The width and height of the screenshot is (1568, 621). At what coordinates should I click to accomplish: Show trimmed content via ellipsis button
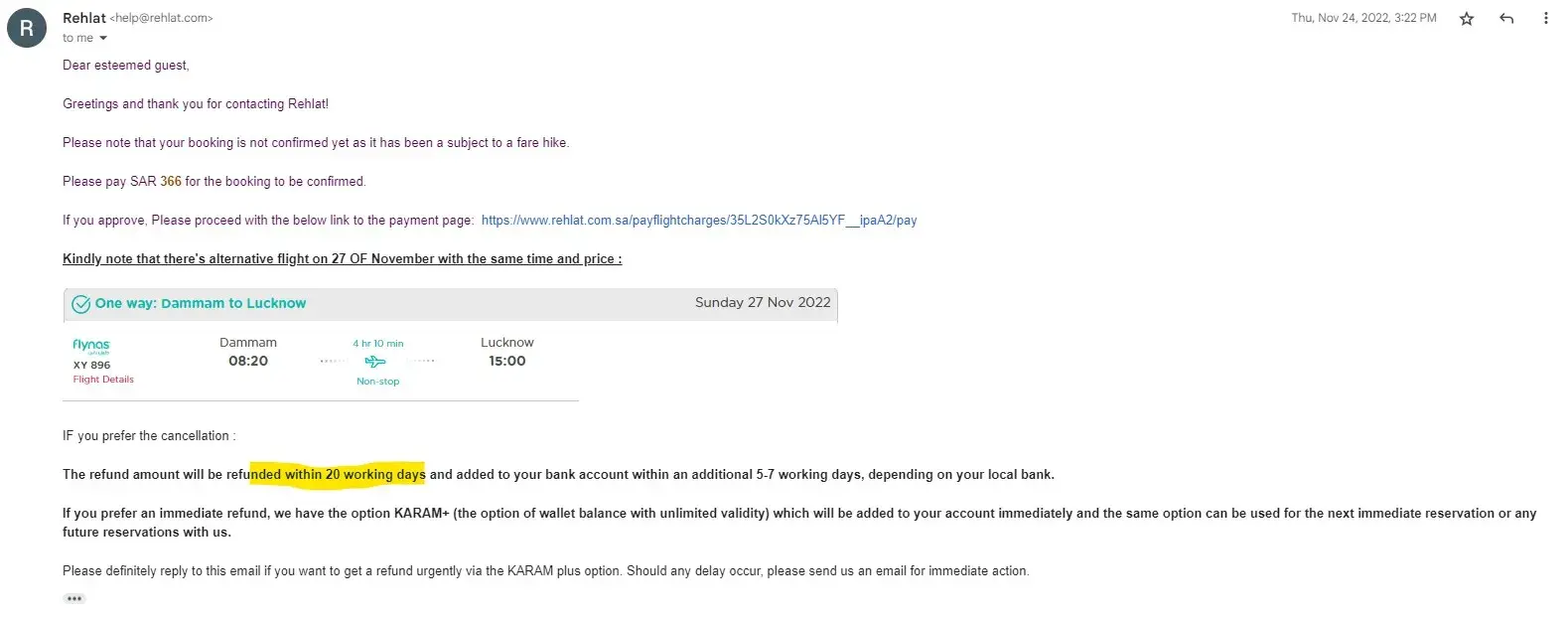click(x=74, y=599)
